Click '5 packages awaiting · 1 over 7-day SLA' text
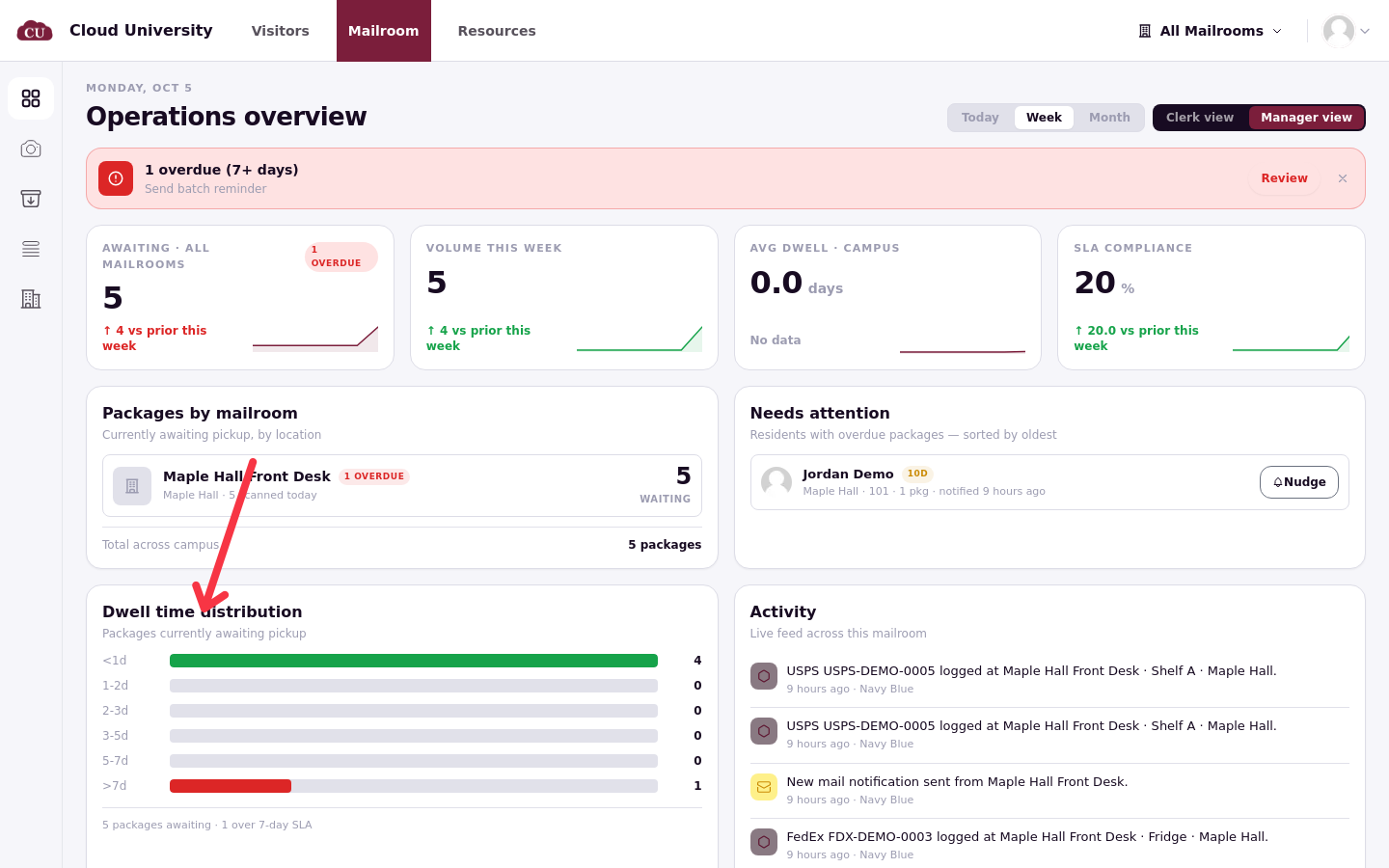 point(207,825)
